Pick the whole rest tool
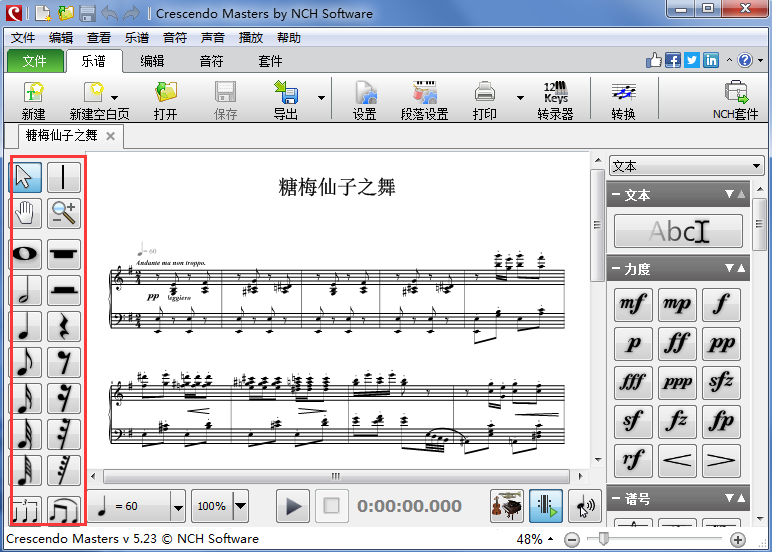This screenshot has width=772, height=552. [64, 254]
